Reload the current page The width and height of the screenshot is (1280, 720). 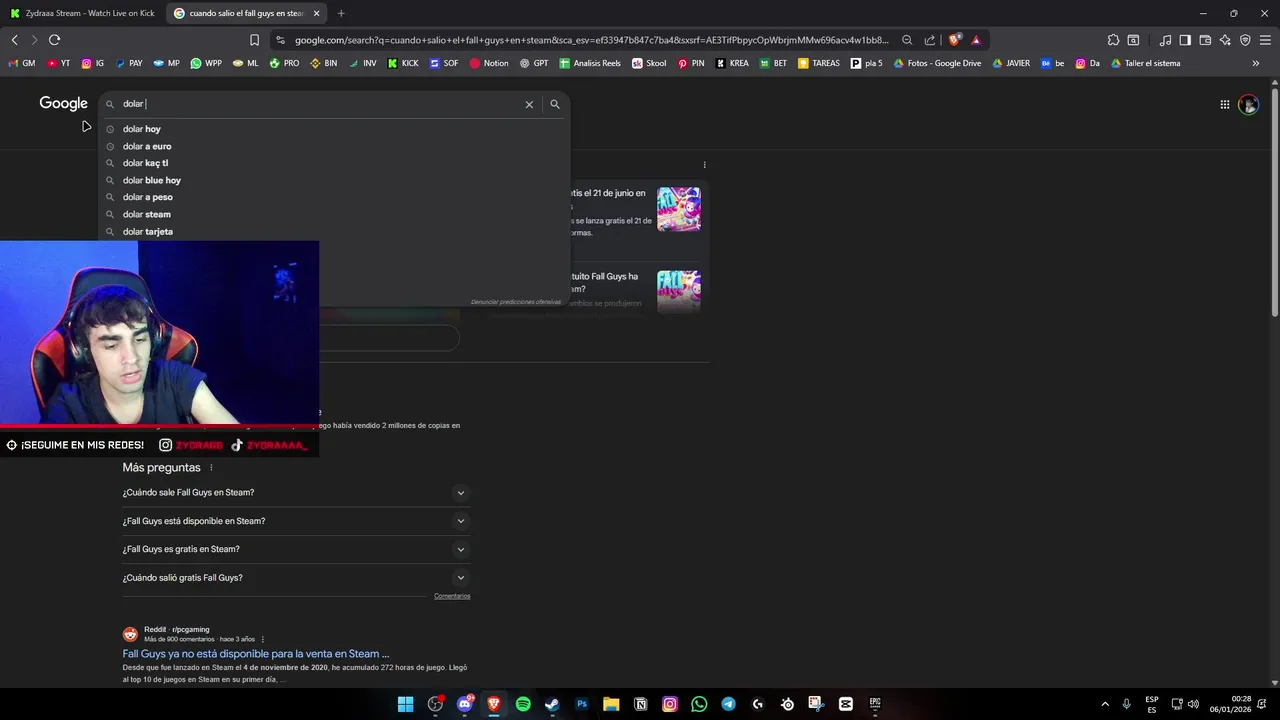pyautogui.click(x=54, y=40)
